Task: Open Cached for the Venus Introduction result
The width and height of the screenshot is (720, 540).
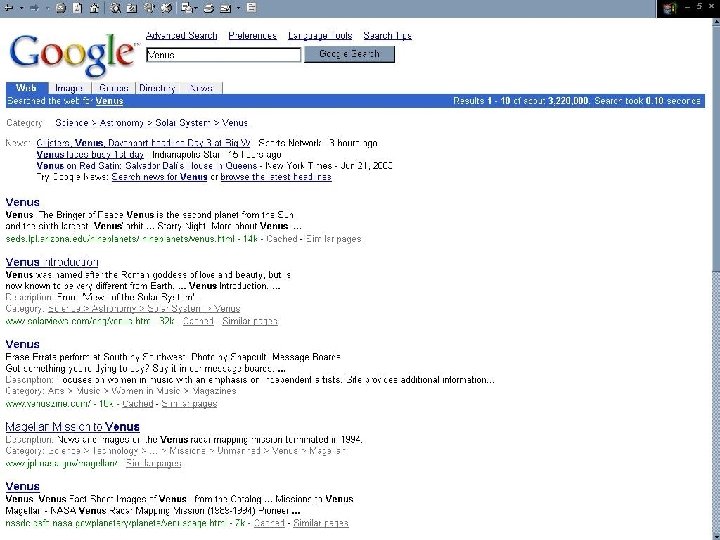Action: [198, 321]
